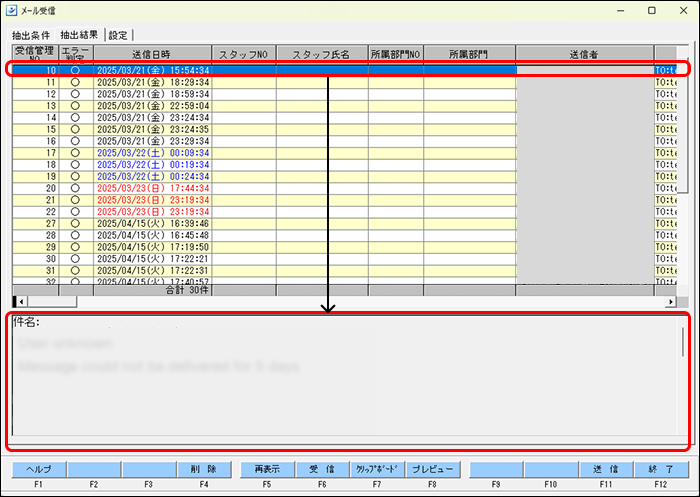Click the 所属部門 column header
Viewport: 700px width, 497px height.
tap(469, 54)
